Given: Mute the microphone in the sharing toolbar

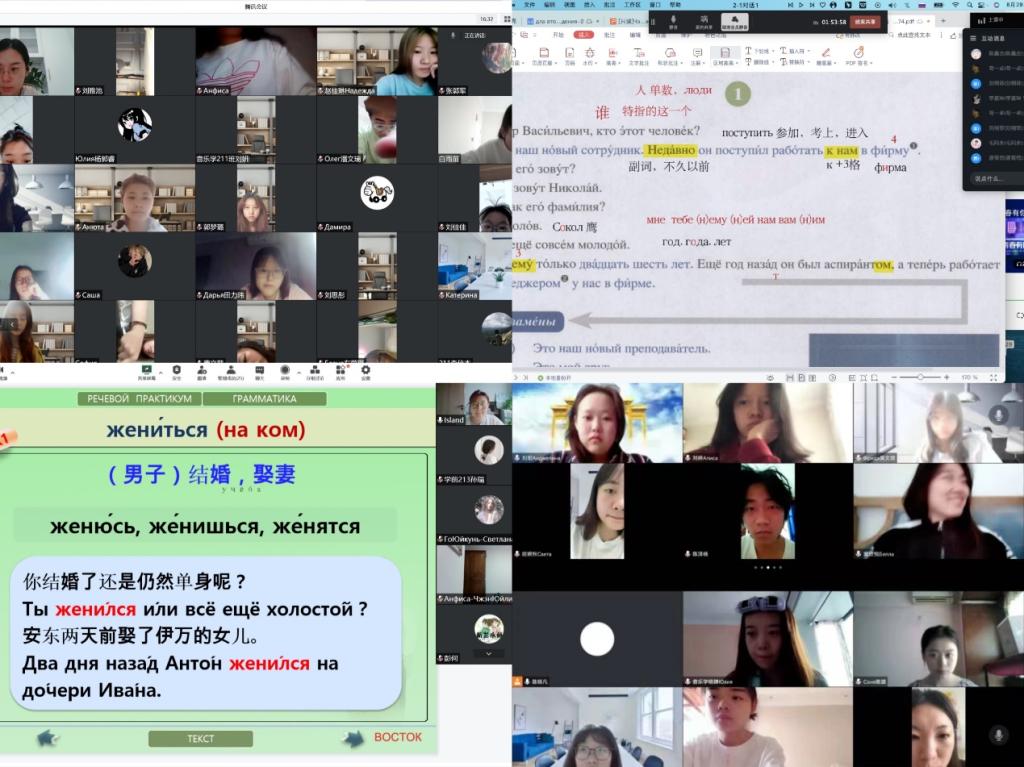Looking at the screenshot, I should (x=672, y=20).
